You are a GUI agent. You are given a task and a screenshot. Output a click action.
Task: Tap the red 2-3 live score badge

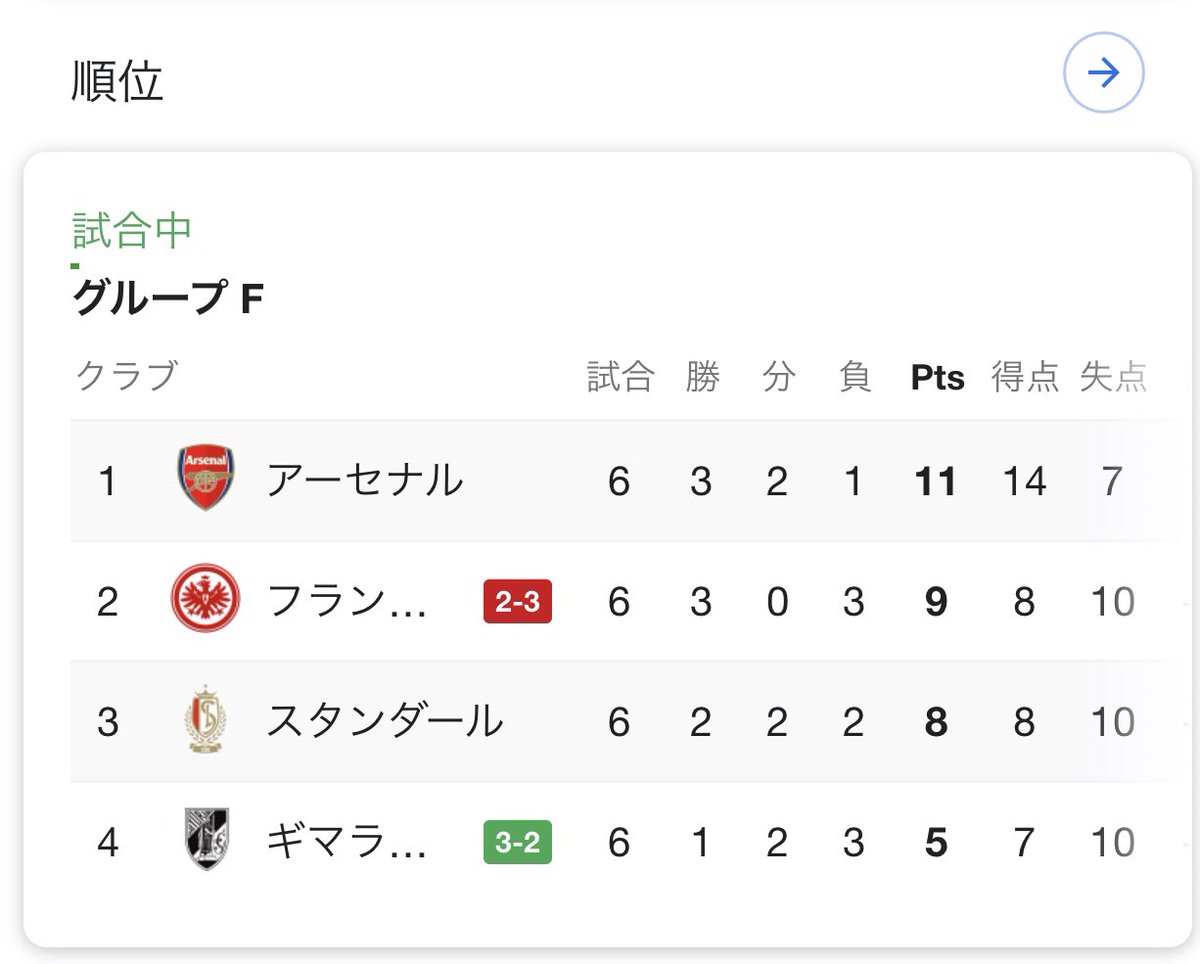517,601
